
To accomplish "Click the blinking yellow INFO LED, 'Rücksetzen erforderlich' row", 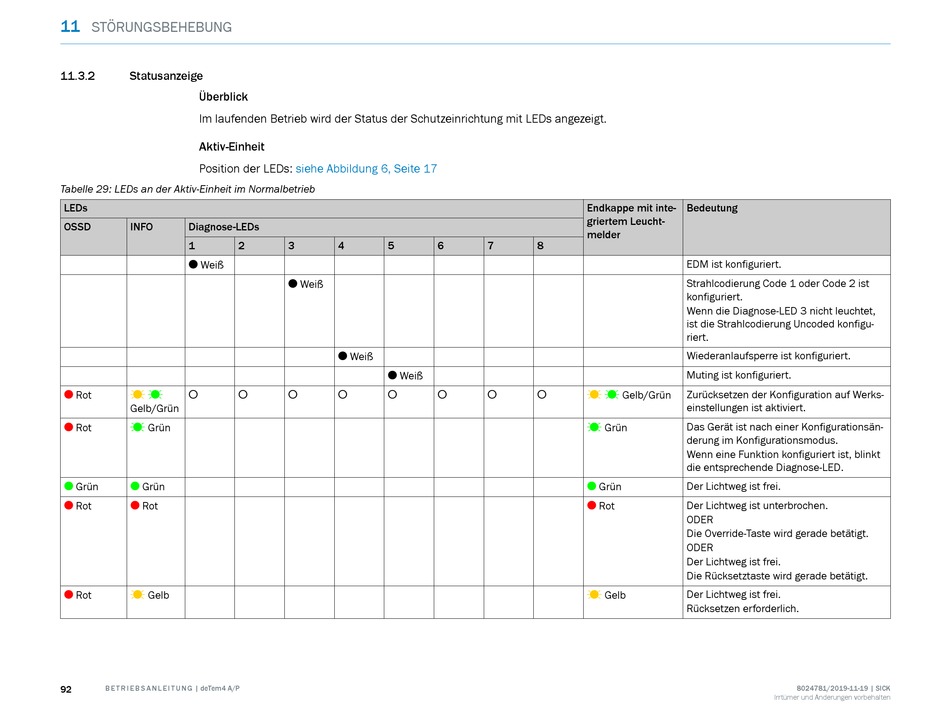I will (x=138, y=595).
